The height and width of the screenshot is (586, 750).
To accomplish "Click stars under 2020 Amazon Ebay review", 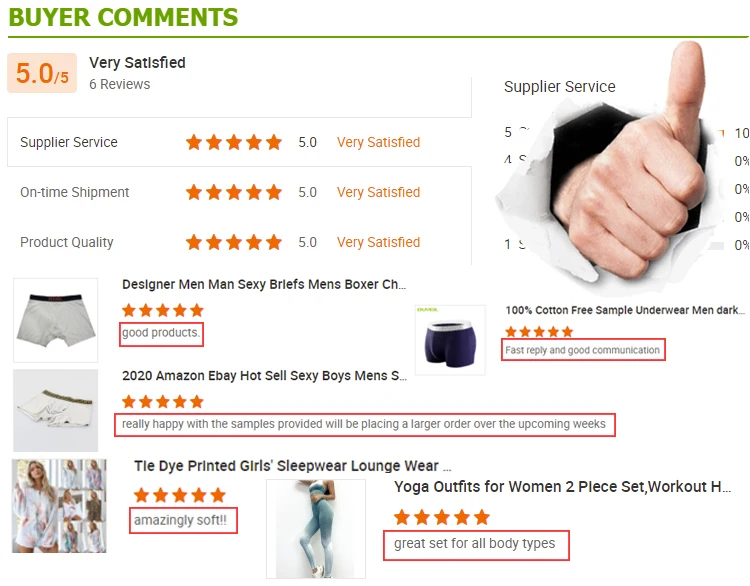I will [x=163, y=401].
